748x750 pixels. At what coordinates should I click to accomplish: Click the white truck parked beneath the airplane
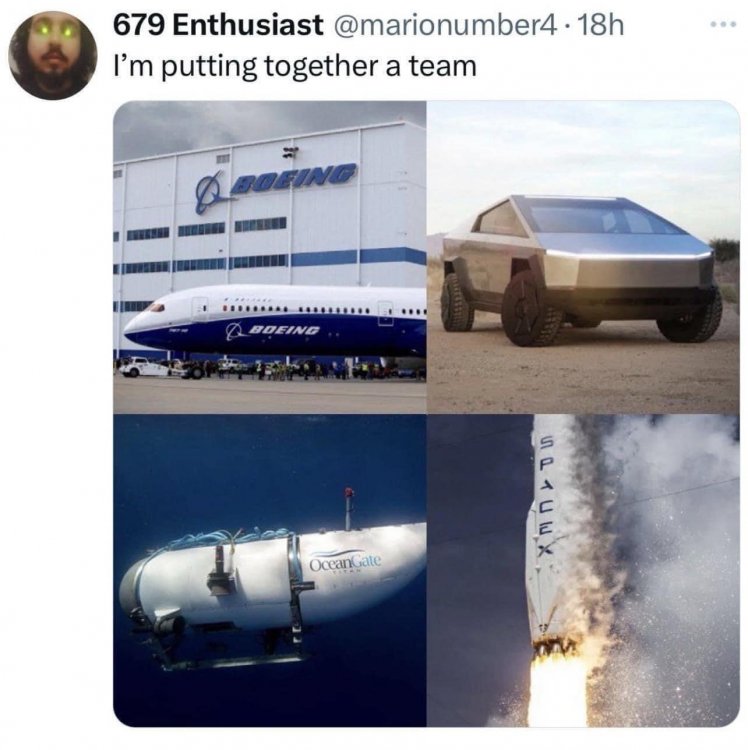pyautogui.click(x=144, y=366)
